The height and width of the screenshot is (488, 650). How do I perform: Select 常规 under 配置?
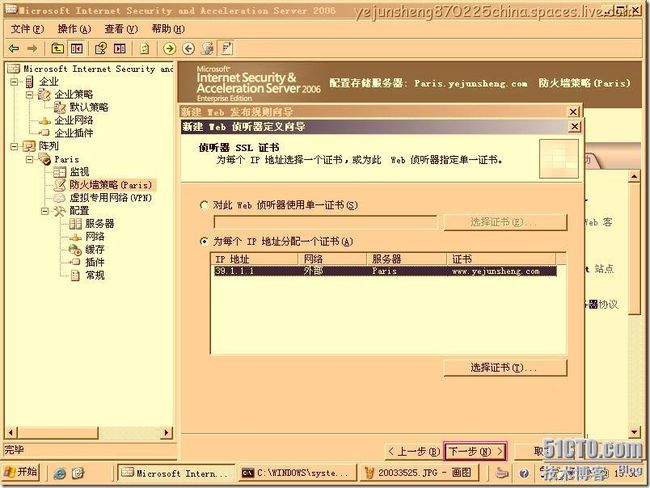[95, 275]
